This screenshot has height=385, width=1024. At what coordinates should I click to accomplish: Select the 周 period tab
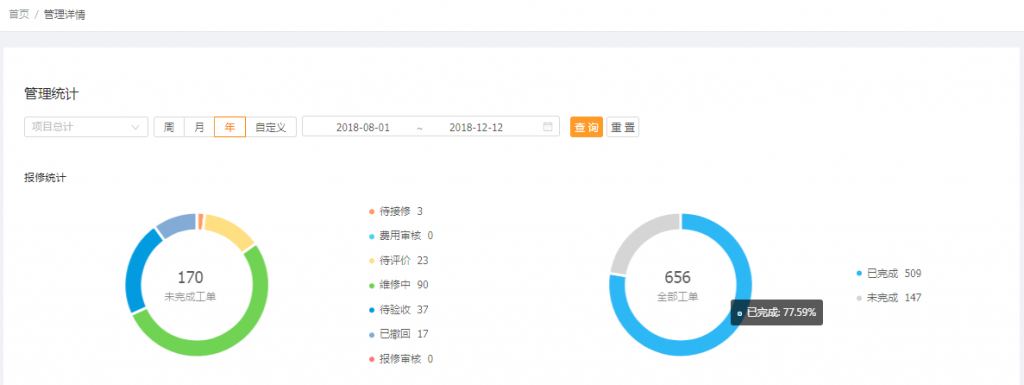169,127
